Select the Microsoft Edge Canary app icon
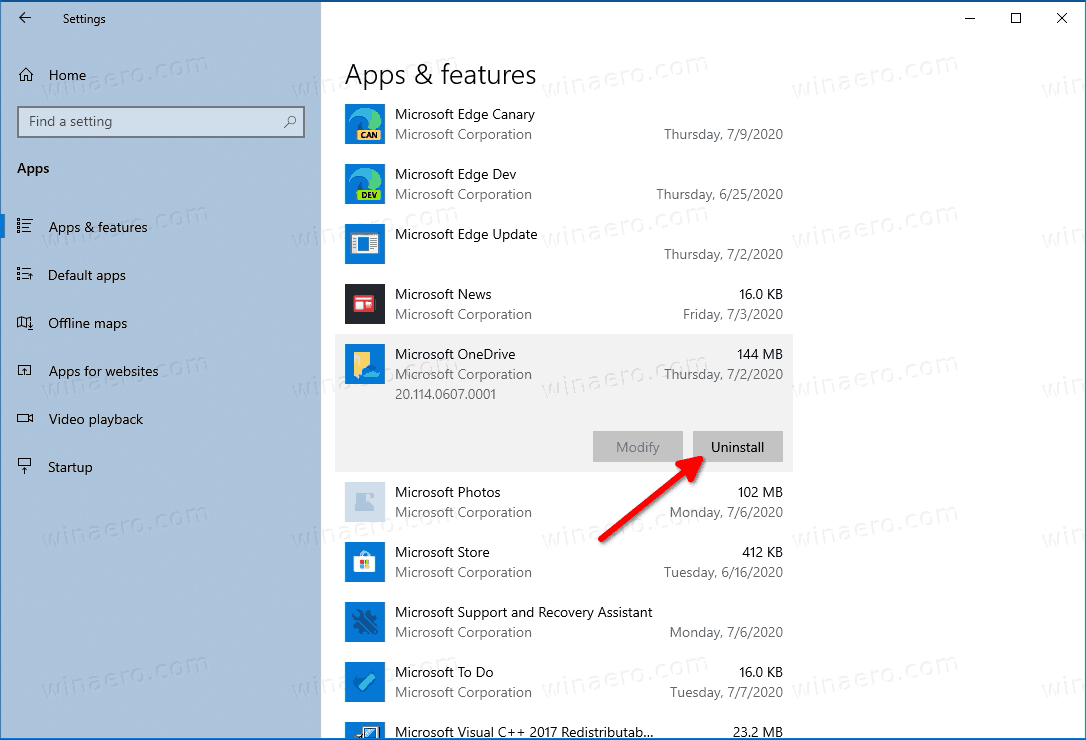Screen dimensions: 1086x740 [365, 124]
